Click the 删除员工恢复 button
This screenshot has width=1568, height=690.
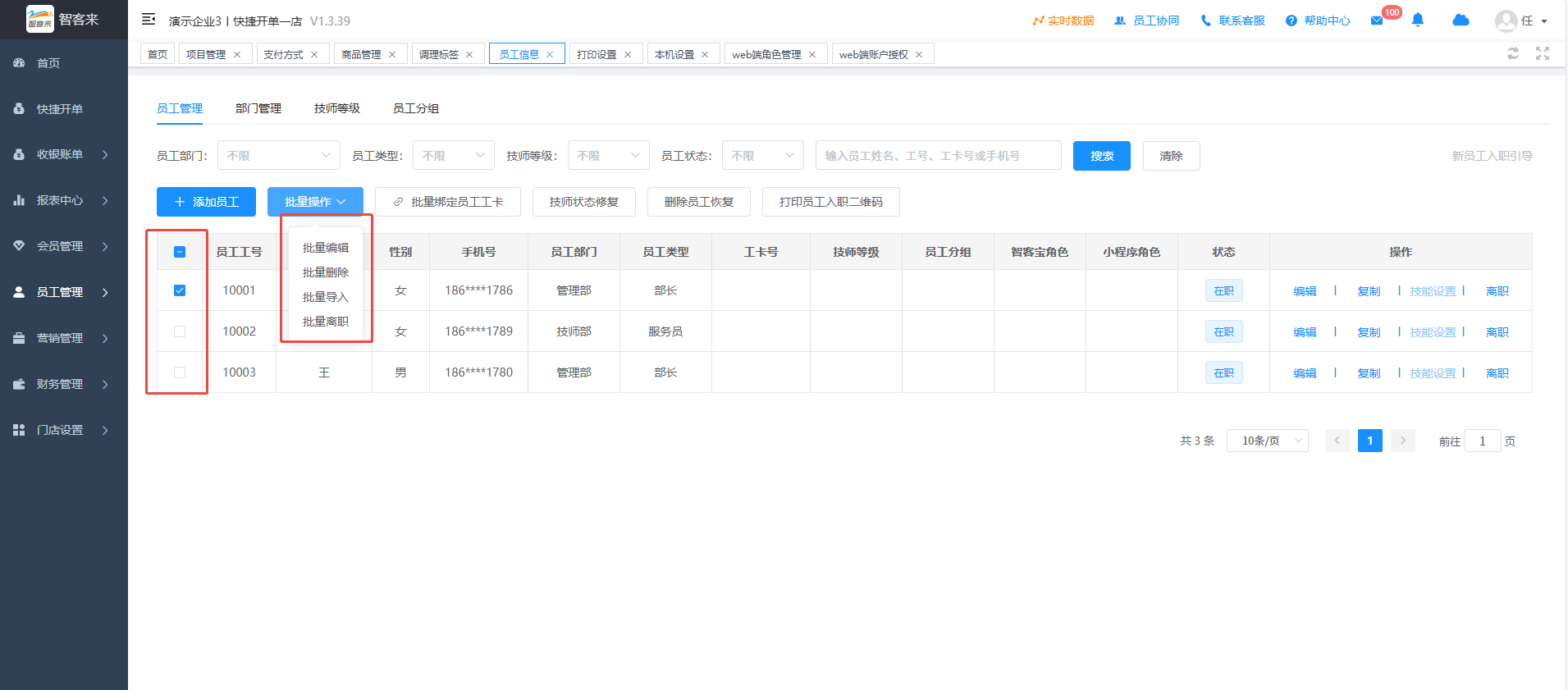tap(699, 202)
